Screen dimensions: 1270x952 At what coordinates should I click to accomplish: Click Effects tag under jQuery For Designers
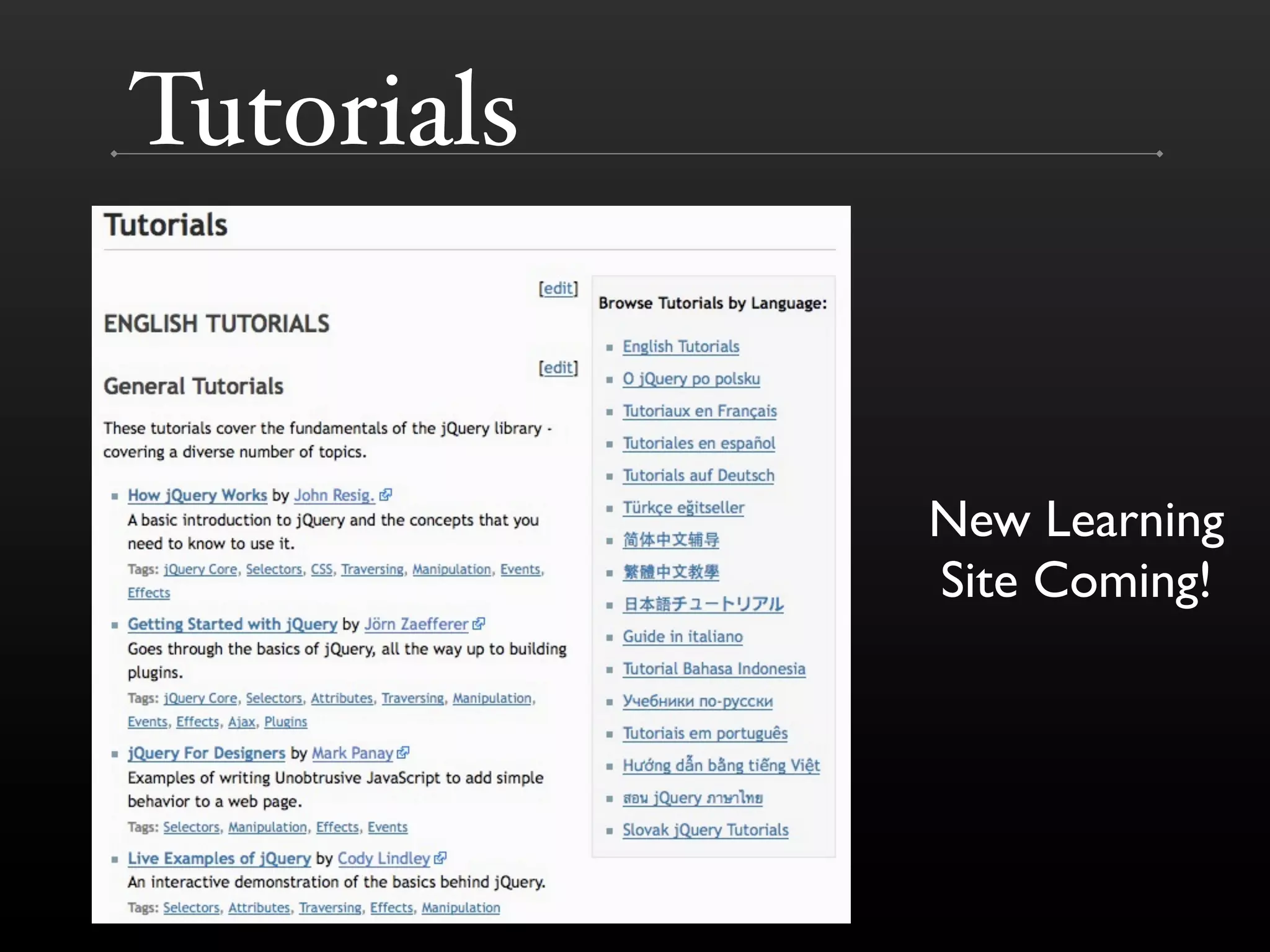337,827
